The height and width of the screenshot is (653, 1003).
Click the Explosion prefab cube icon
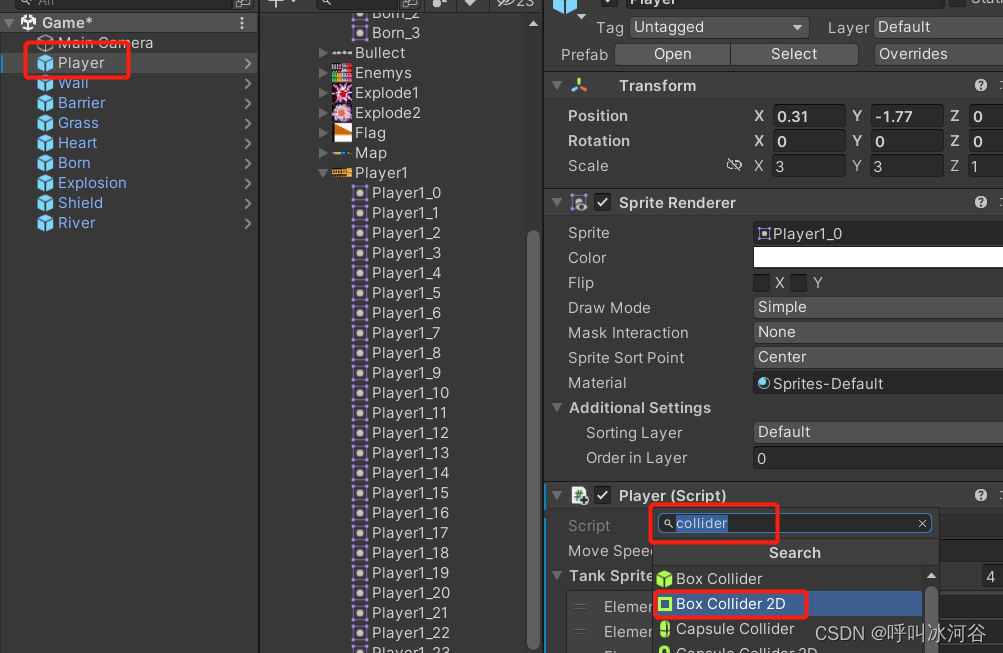(x=45, y=183)
